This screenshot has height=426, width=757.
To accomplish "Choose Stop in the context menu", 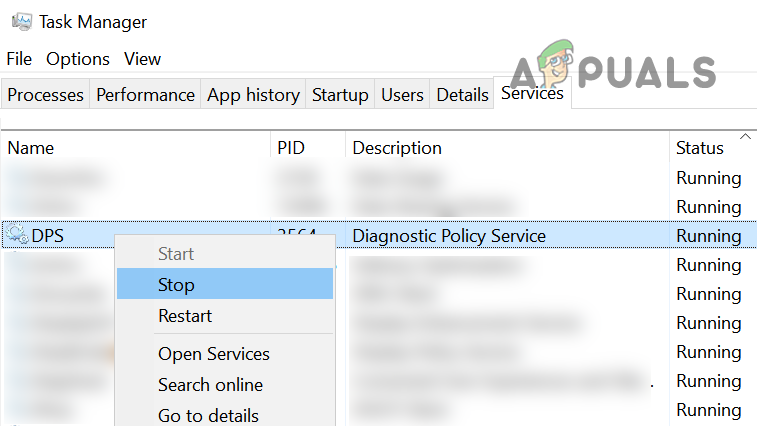I will tap(176, 285).
